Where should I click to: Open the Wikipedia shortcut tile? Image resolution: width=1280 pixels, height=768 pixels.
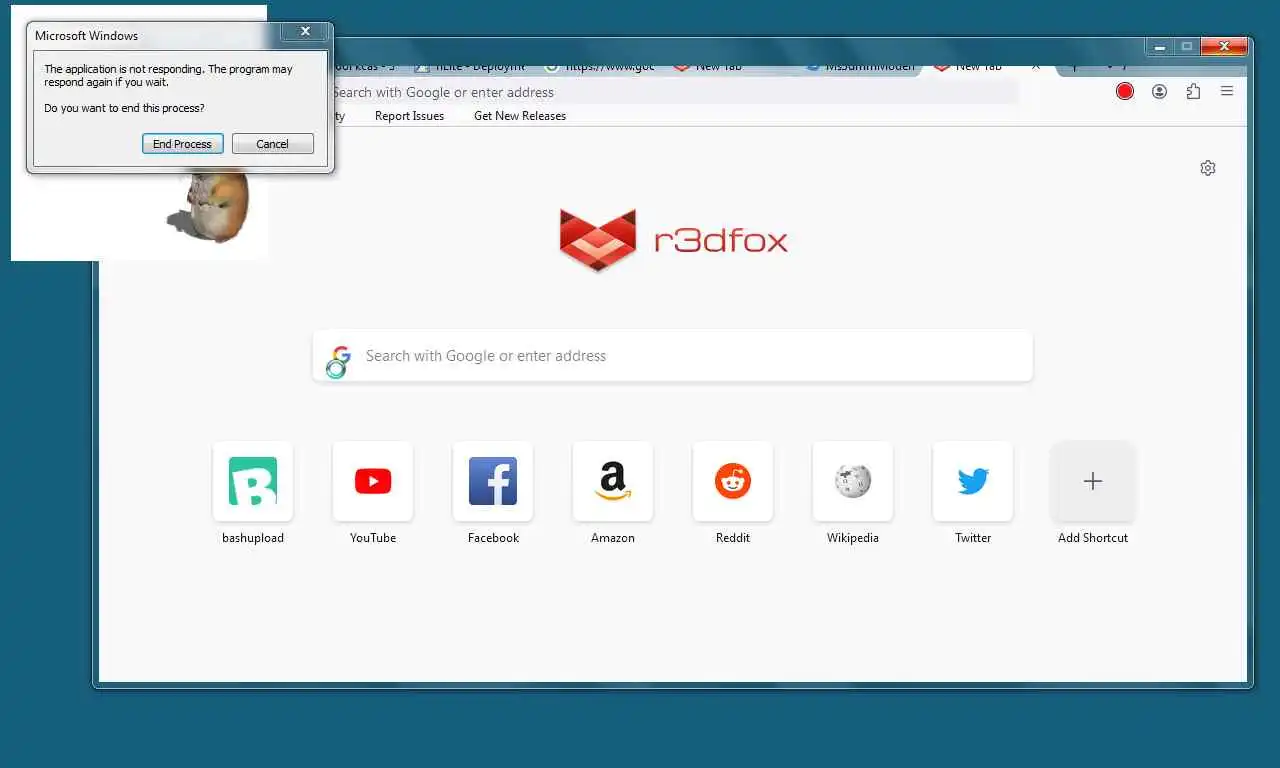pos(853,481)
